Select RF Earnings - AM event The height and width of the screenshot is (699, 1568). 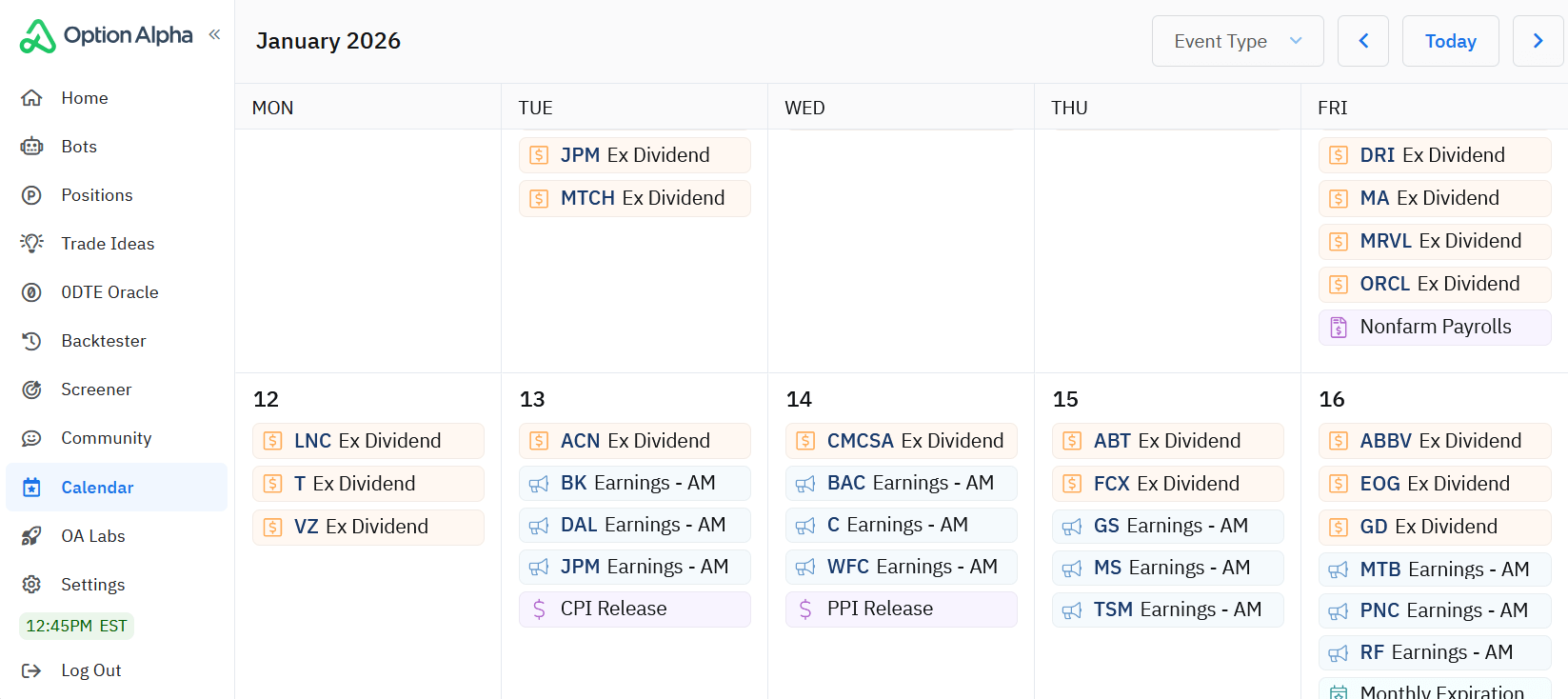pos(1435,652)
